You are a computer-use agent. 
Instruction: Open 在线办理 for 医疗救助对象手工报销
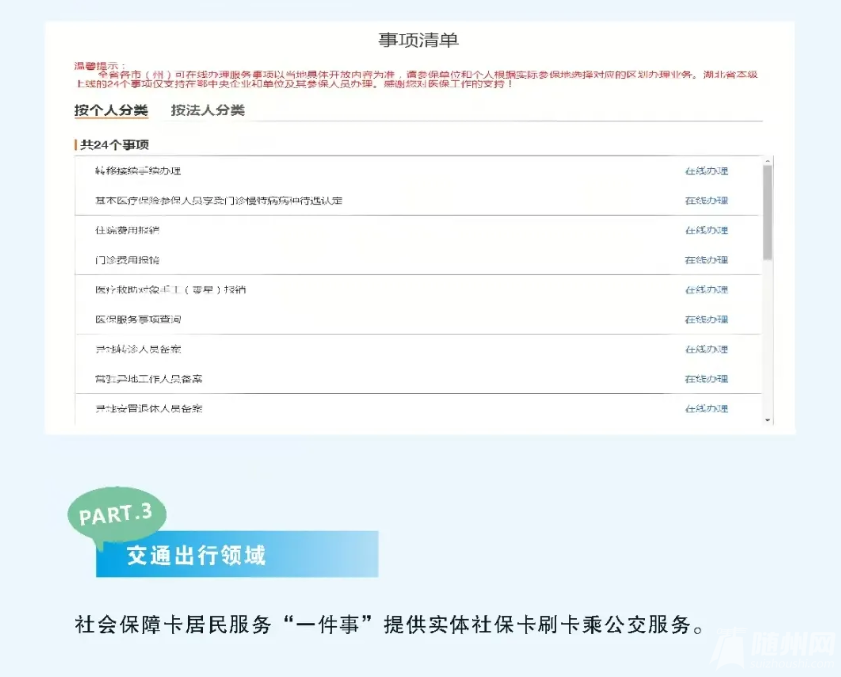point(706,290)
